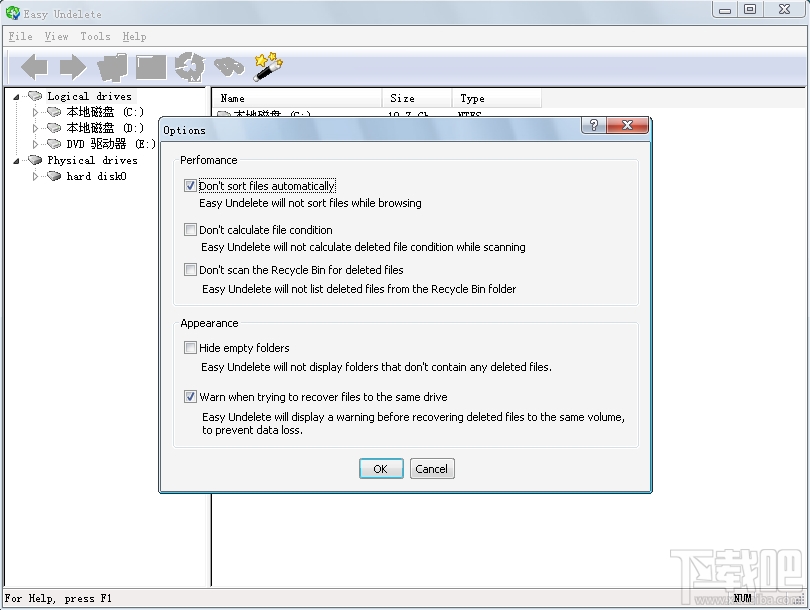Collapse the Logical drives tree node

[15, 96]
